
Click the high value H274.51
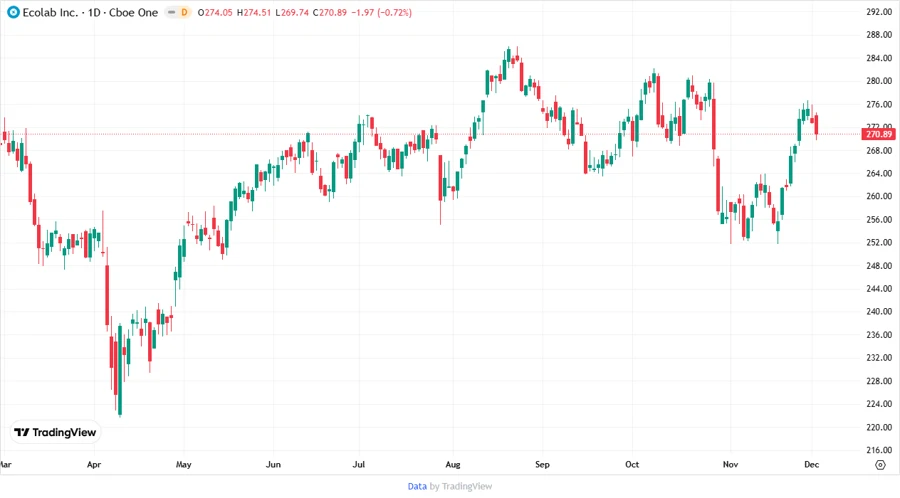tap(254, 13)
